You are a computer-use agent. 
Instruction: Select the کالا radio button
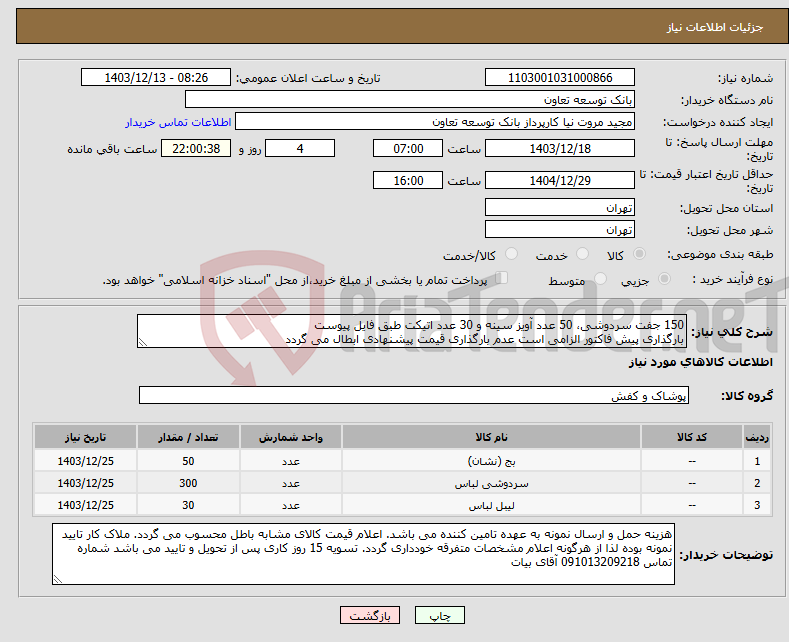click(639, 254)
